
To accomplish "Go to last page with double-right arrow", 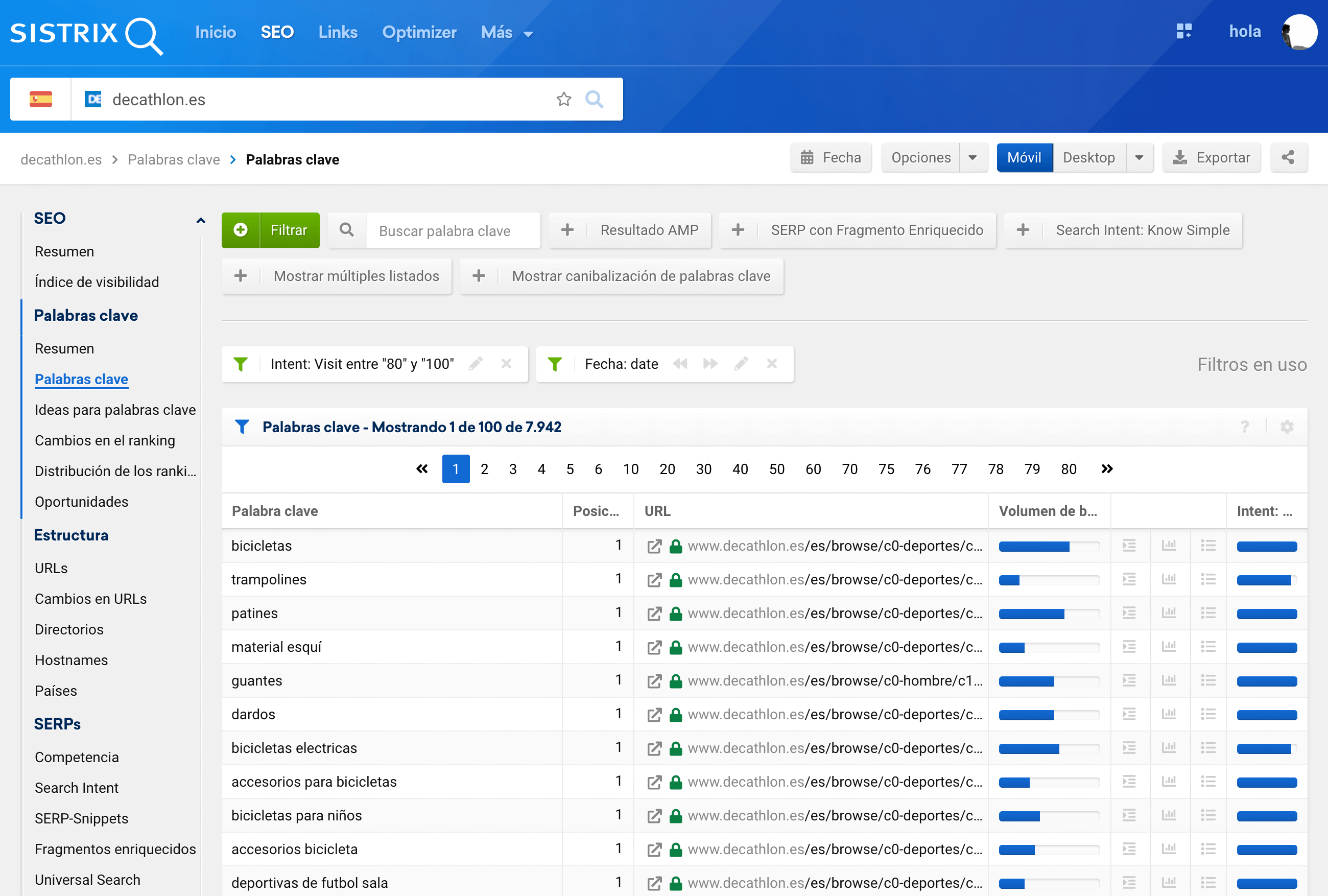I will click(1106, 469).
